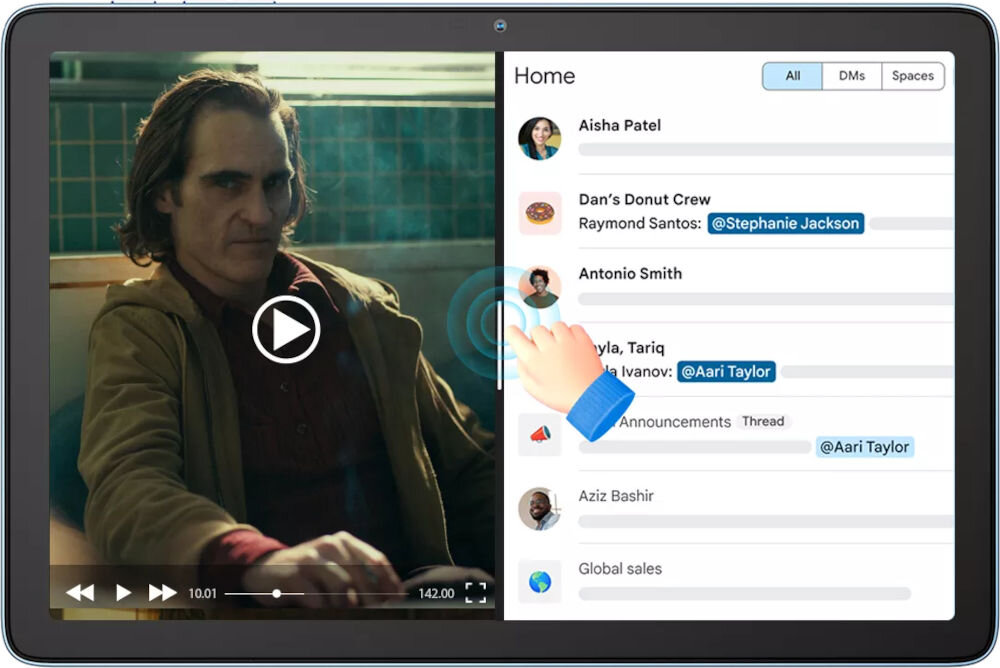Click the @Stephanie Jackson mention chip

click(x=785, y=223)
